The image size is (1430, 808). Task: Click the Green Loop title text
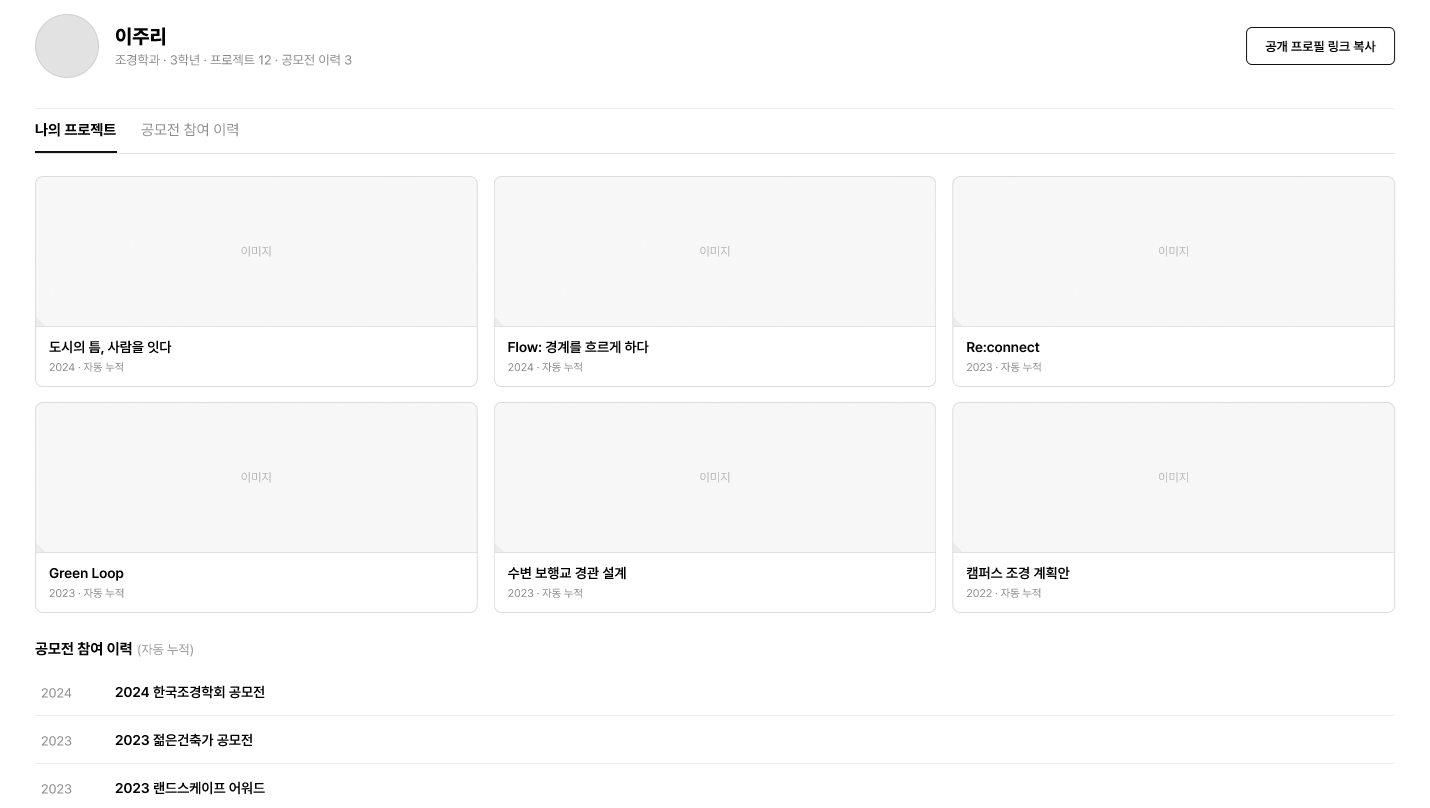pyautogui.click(x=86, y=573)
